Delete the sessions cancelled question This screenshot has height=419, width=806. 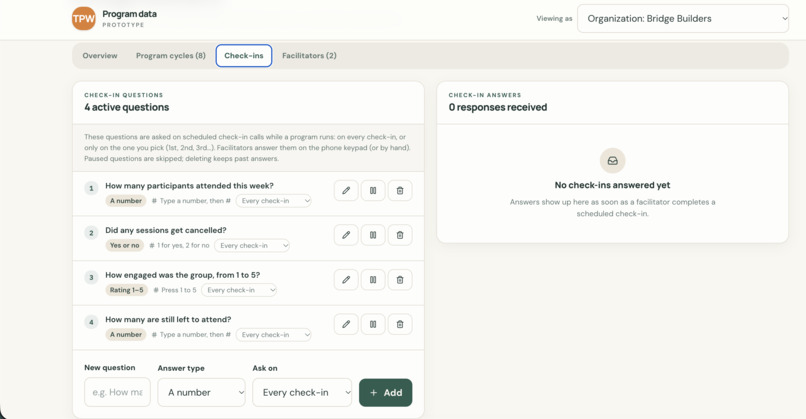click(399, 235)
